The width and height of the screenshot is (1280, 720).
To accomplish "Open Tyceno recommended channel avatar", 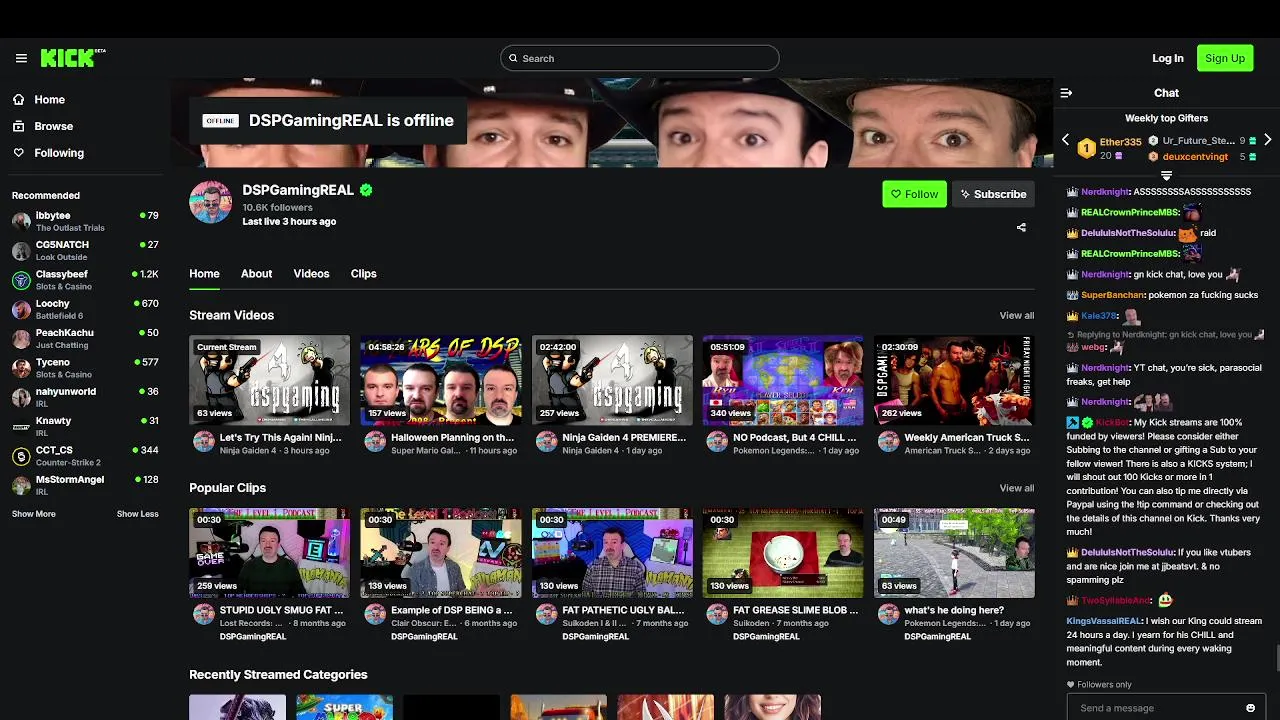I will [21, 368].
